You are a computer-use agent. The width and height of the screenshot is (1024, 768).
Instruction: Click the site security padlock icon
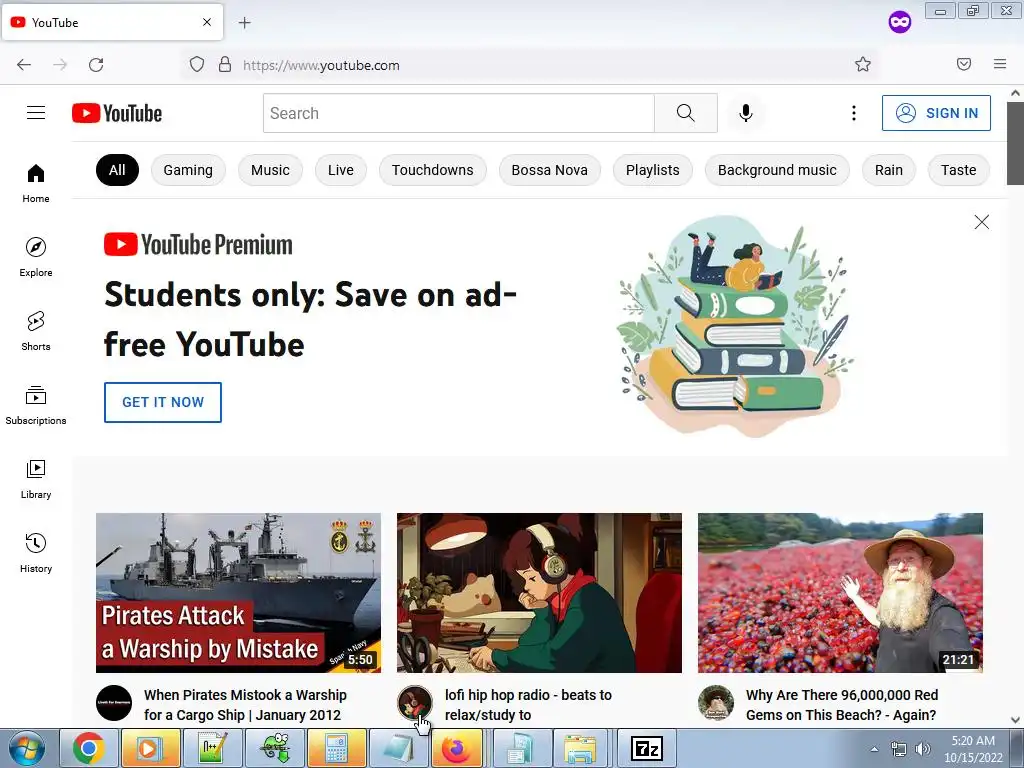[225, 64]
